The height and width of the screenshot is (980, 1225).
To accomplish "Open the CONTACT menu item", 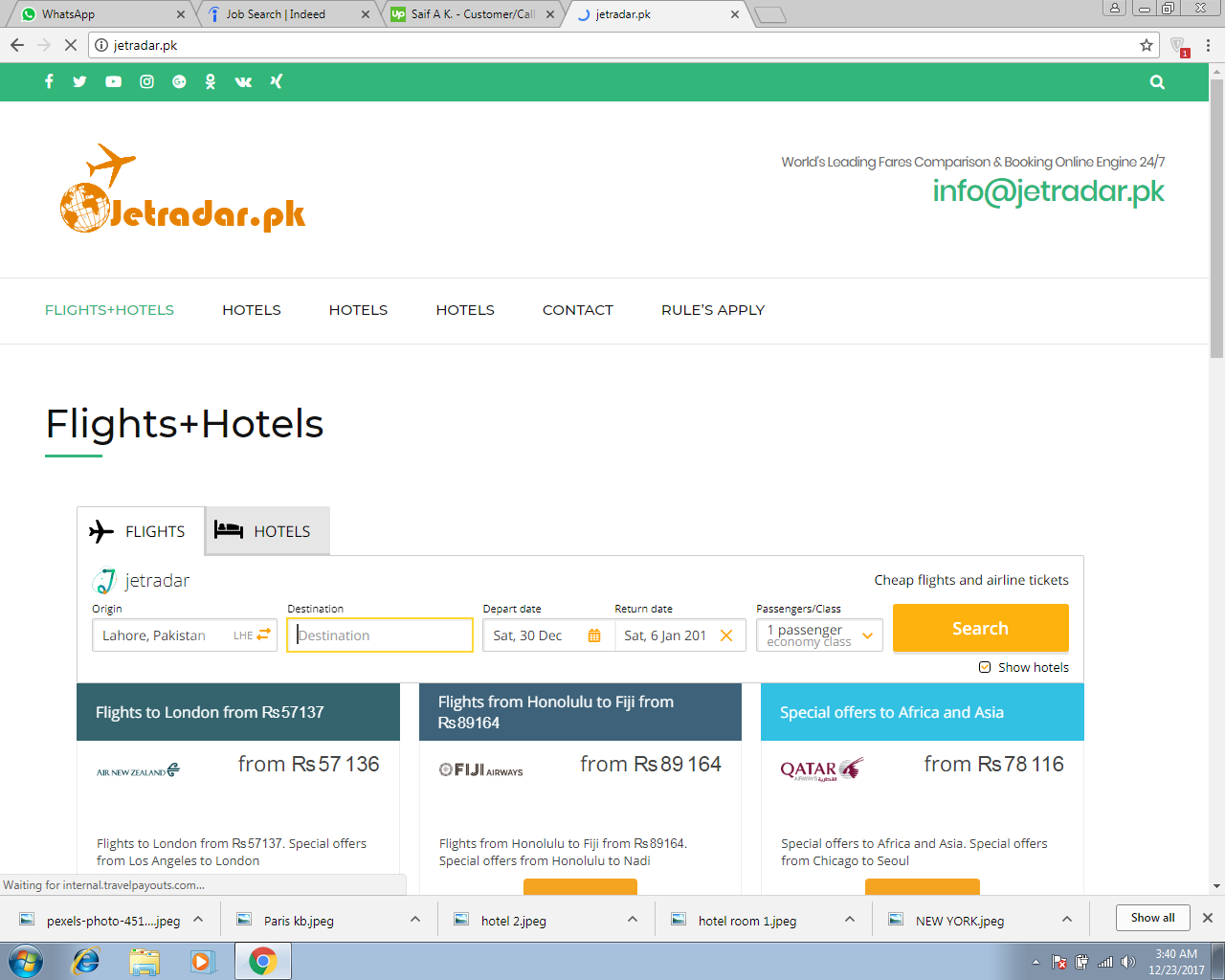I will (x=578, y=310).
